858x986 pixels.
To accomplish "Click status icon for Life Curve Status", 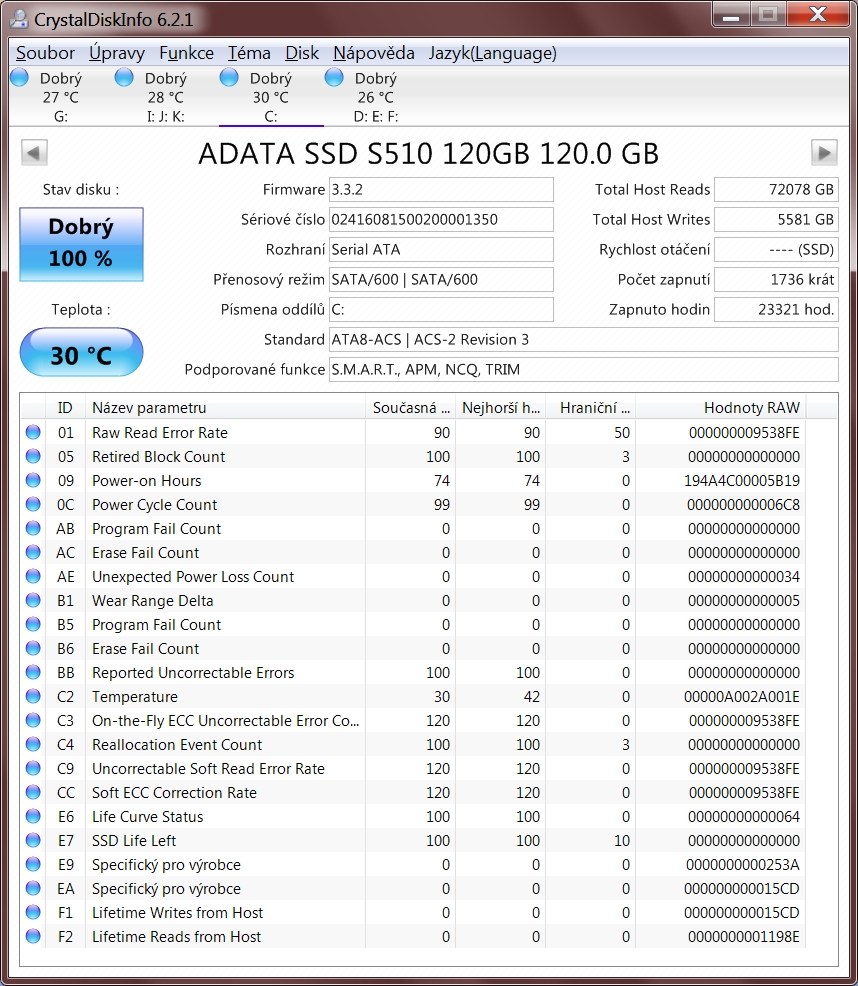I will (33, 816).
